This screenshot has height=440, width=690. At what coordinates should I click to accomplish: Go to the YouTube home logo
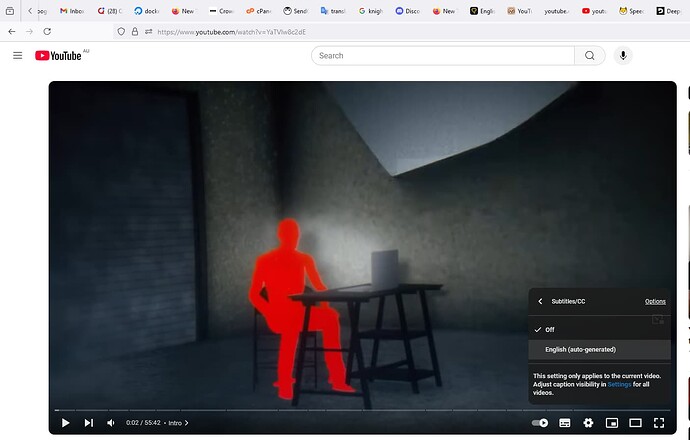click(x=59, y=55)
